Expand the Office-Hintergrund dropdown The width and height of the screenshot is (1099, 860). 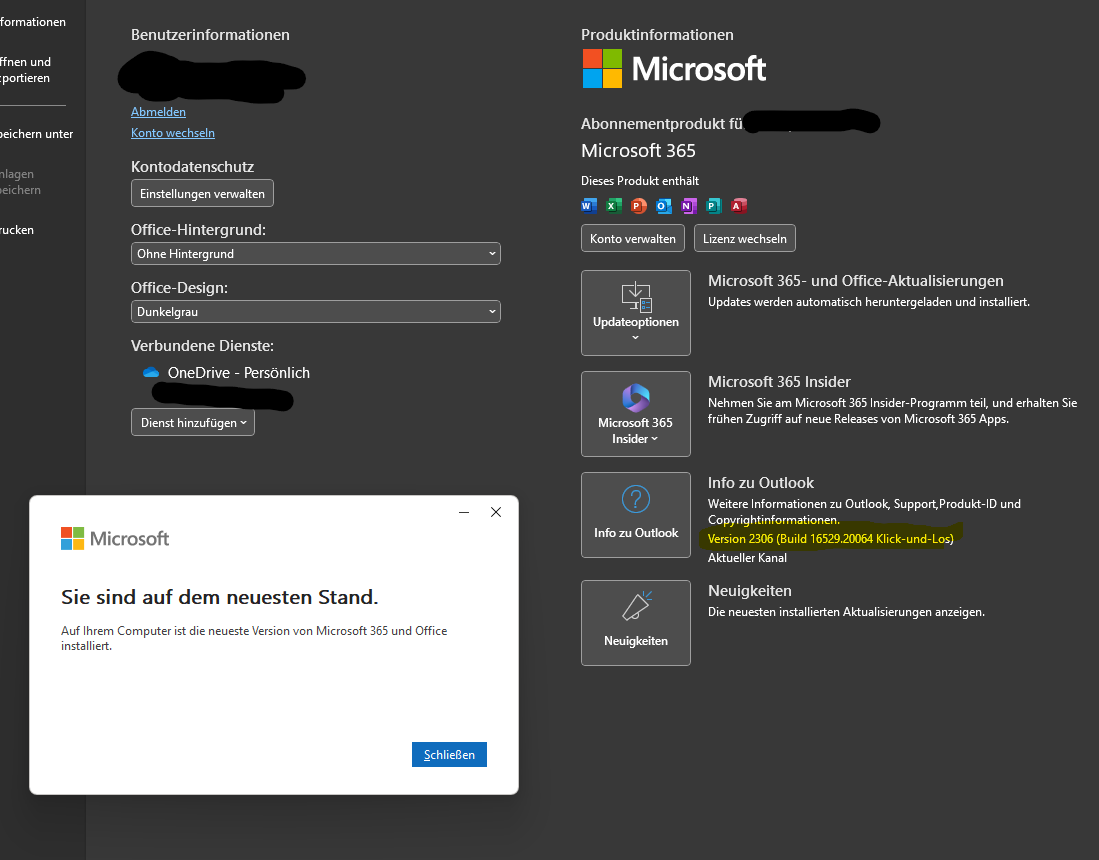point(316,254)
